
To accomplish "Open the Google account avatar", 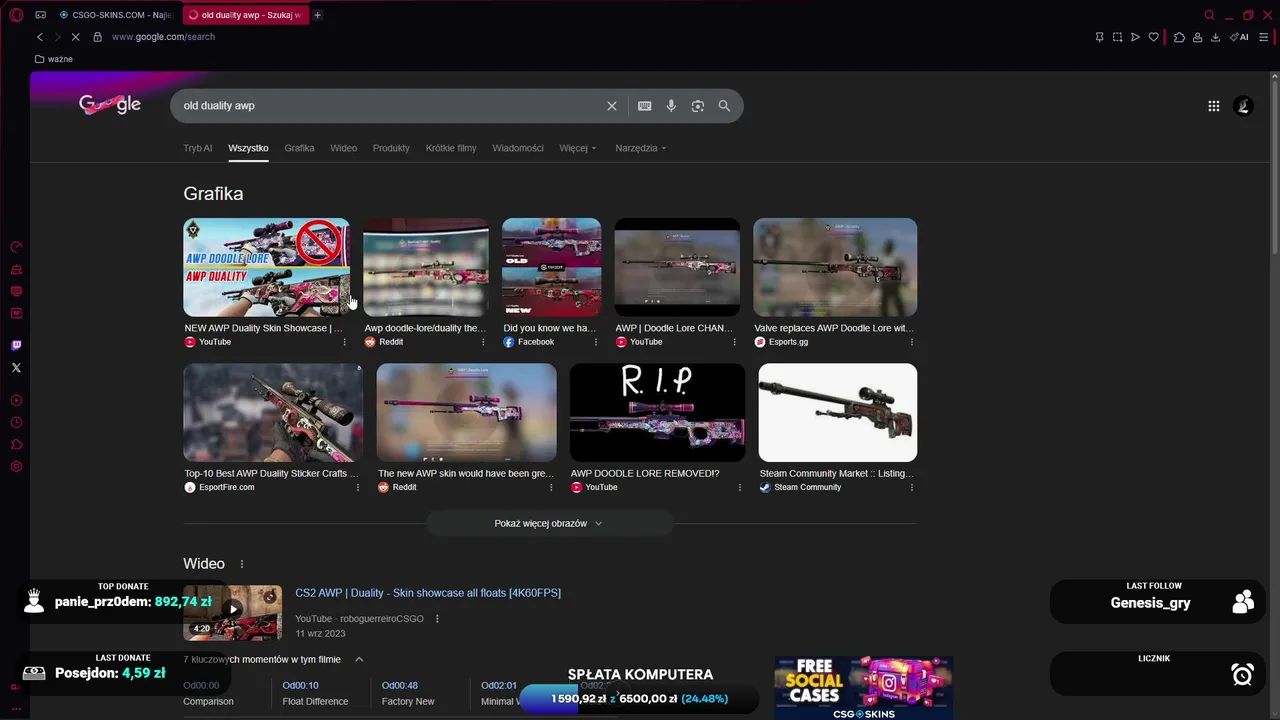I will click(x=1243, y=106).
